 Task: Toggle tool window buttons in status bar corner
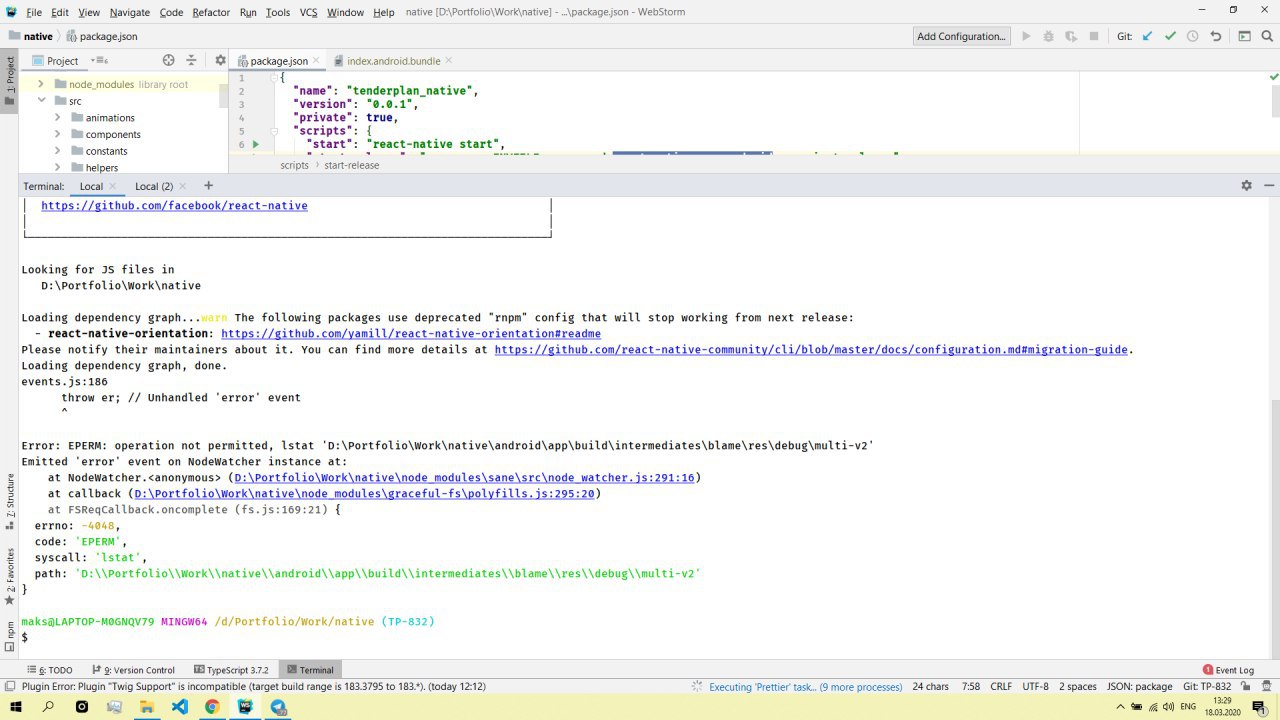(x=10, y=687)
